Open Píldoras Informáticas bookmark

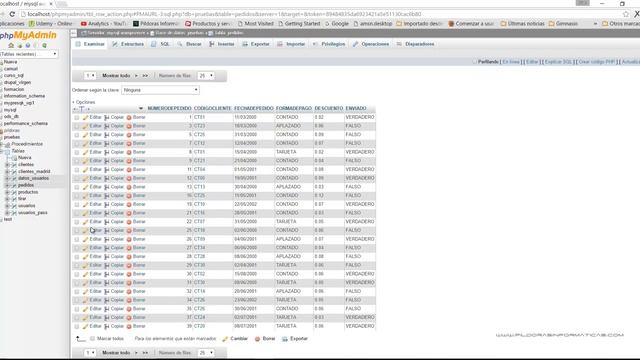click(156, 24)
